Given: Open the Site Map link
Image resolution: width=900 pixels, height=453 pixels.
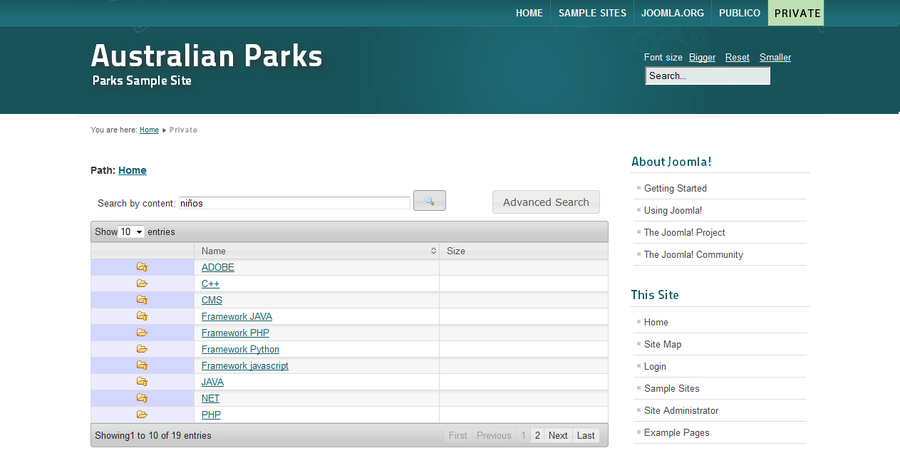Looking at the screenshot, I should pos(662,344).
